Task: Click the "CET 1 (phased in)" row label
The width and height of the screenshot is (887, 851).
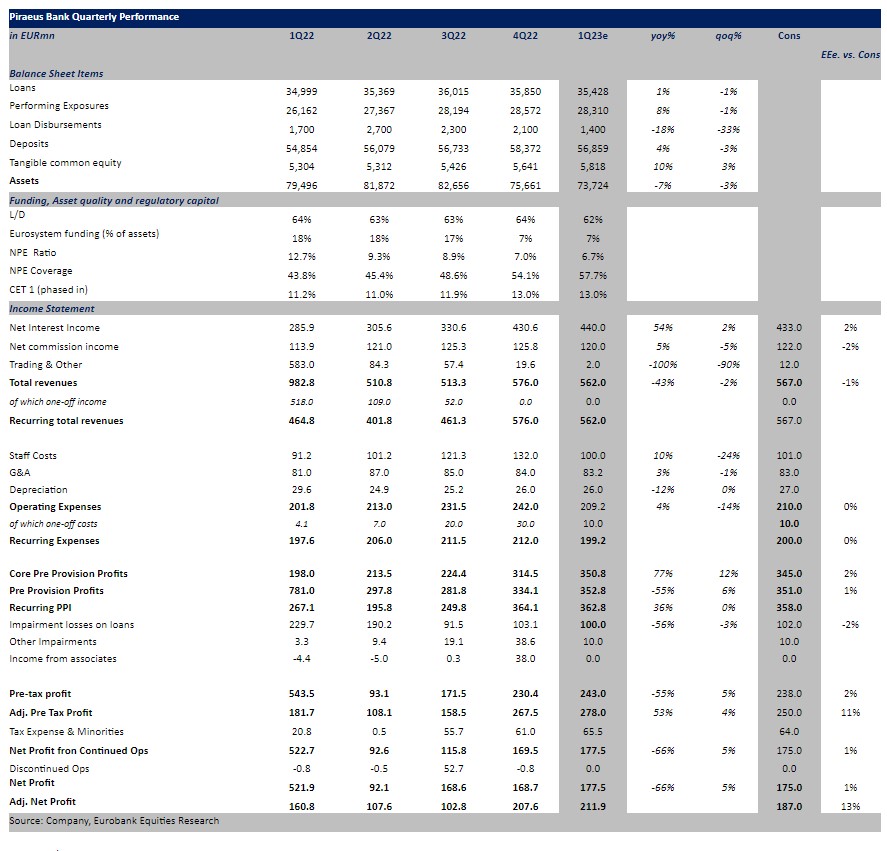Action: tap(48, 290)
